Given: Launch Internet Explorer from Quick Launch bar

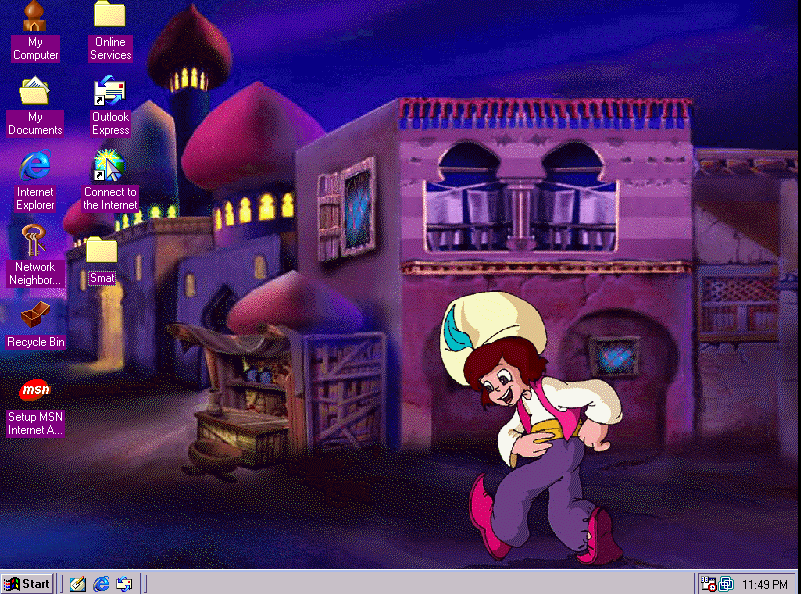Looking at the screenshot, I should tap(101, 583).
